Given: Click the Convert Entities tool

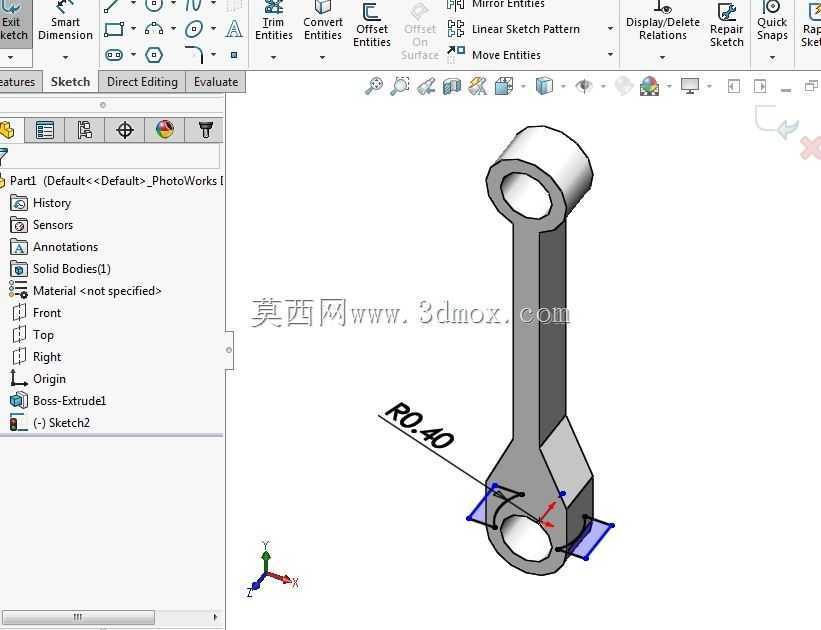Looking at the screenshot, I should click(x=323, y=22).
